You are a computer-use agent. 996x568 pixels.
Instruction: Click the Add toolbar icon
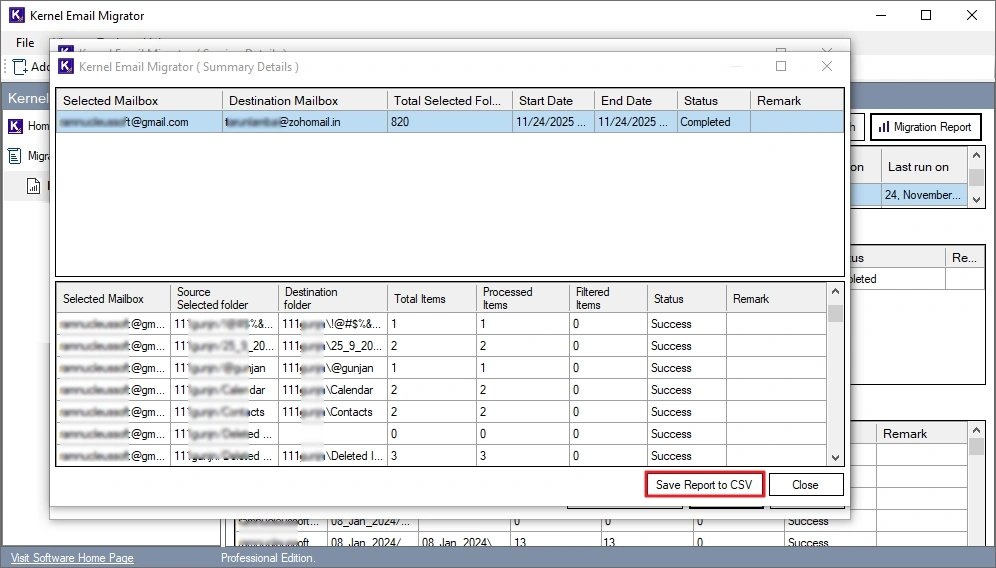[20, 67]
